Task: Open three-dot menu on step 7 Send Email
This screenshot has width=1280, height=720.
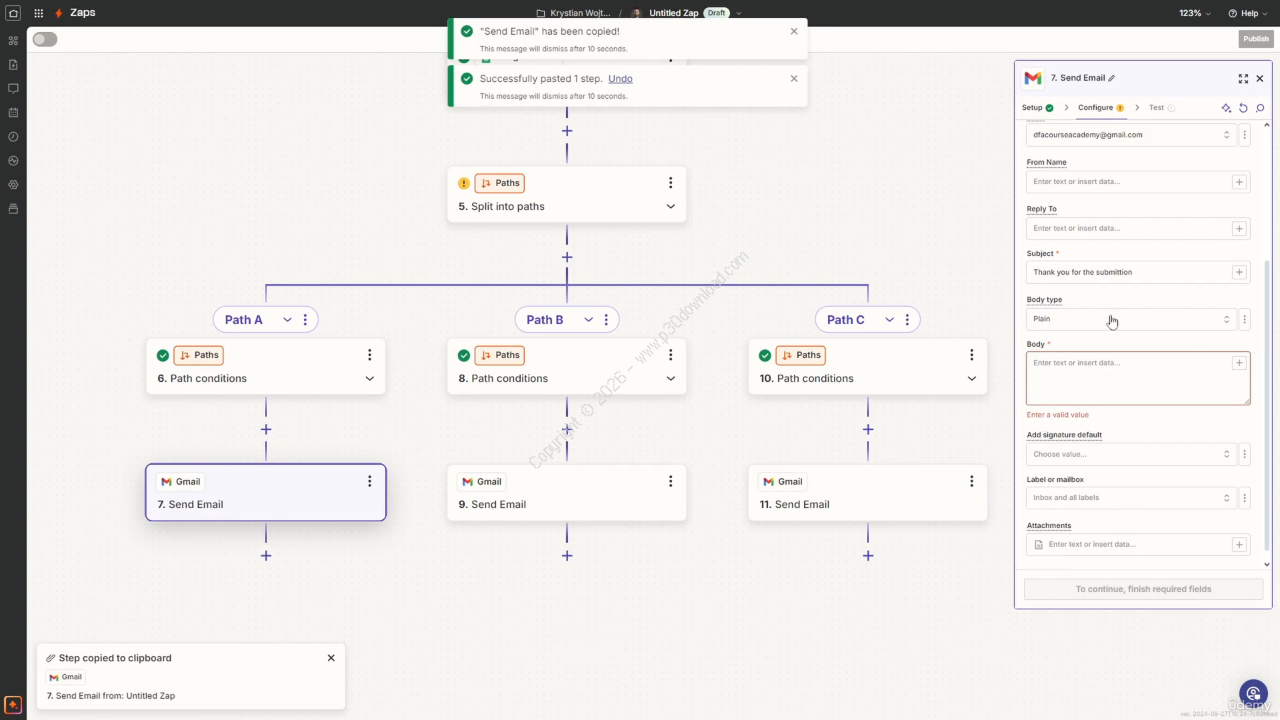Action: point(369,481)
